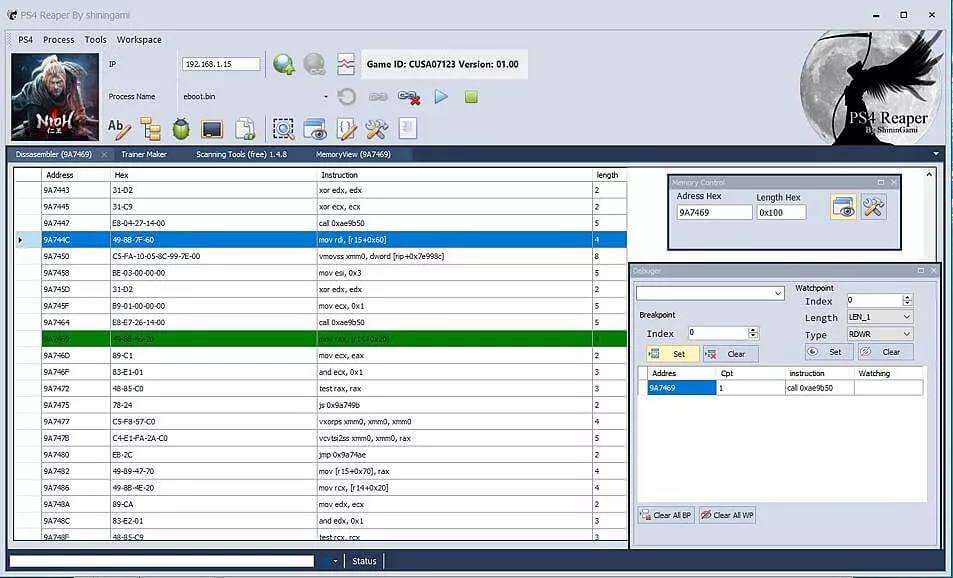Click the Clear All BP button

coord(666,515)
